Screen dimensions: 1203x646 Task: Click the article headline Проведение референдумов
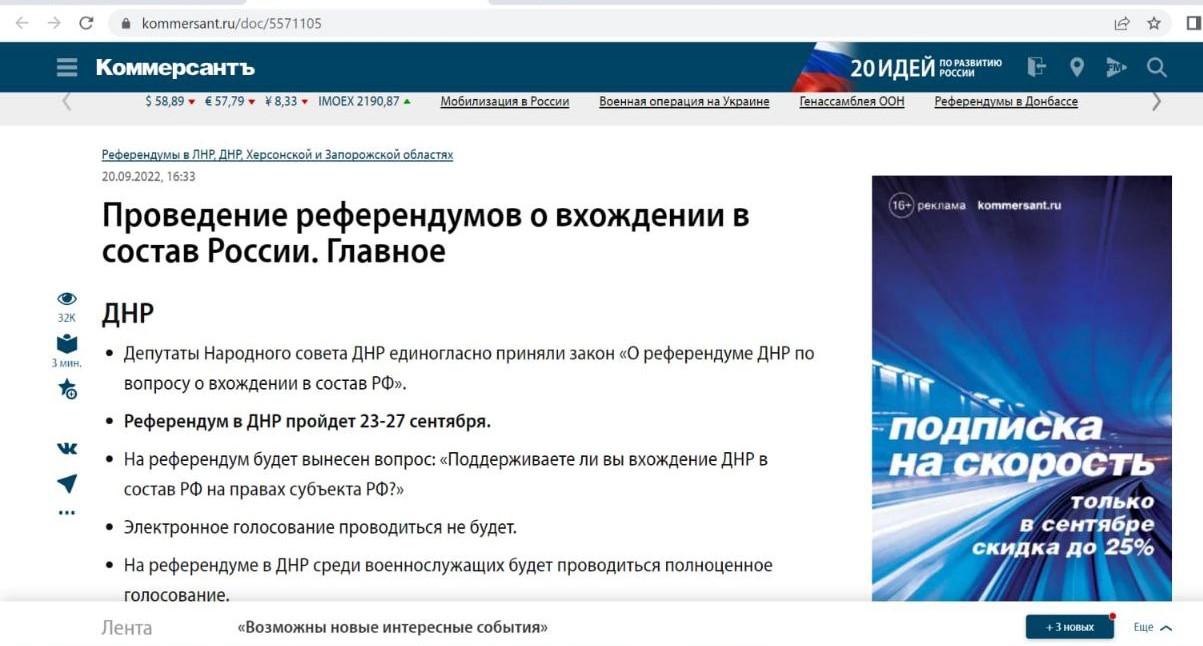pyautogui.click(x=426, y=233)
